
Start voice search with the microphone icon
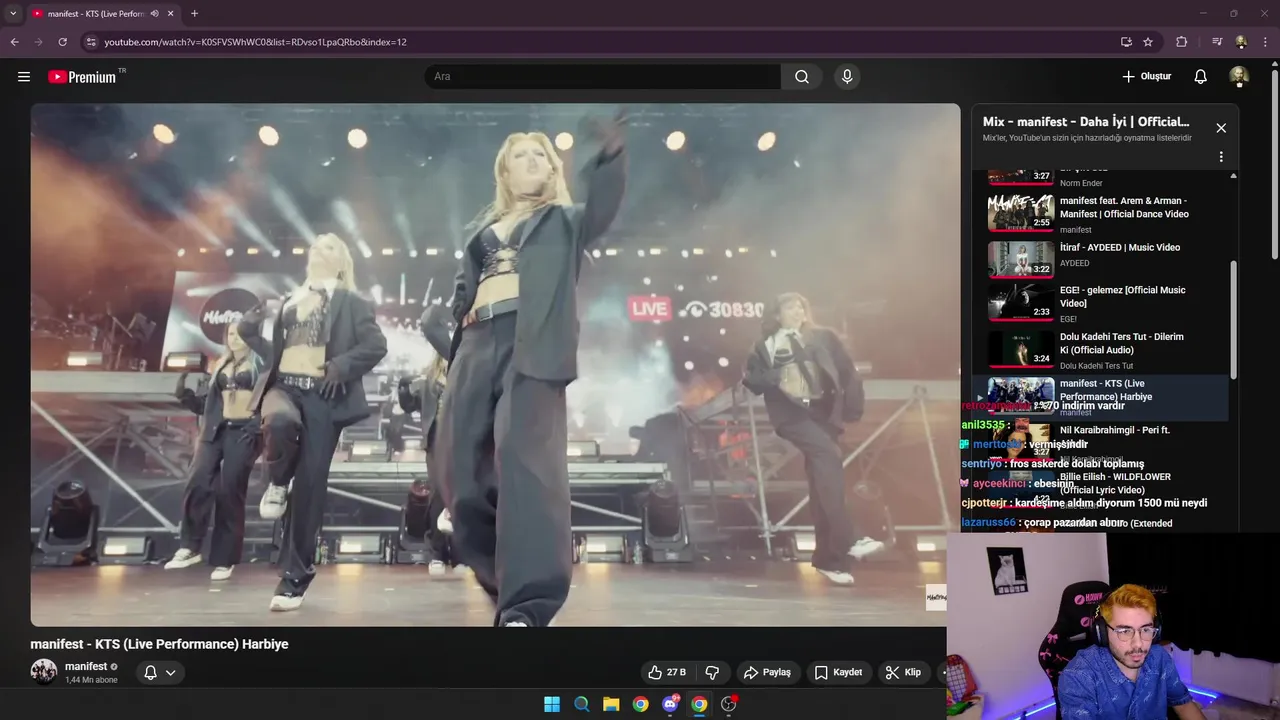[847, 77]
